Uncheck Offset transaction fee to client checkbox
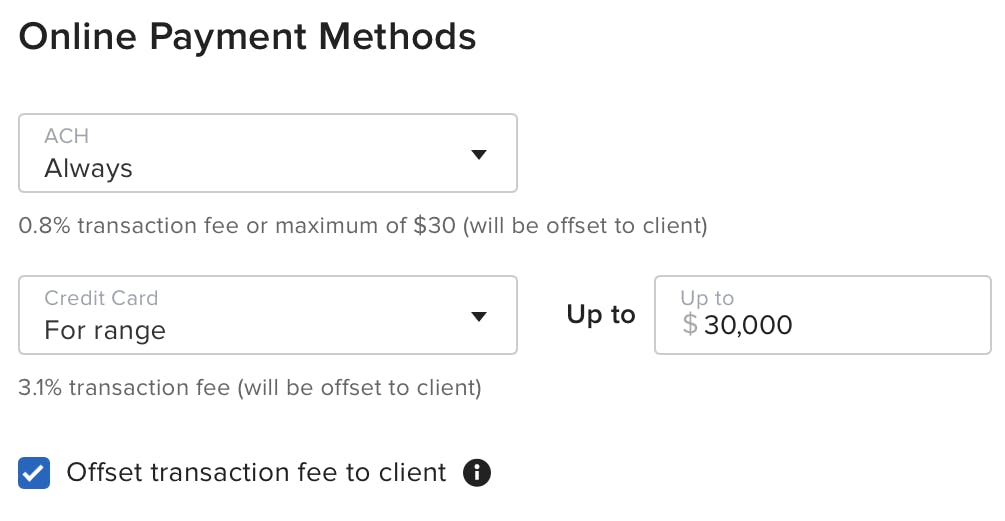The width and height of the screenshot is (1005, 521). point(34,473)
